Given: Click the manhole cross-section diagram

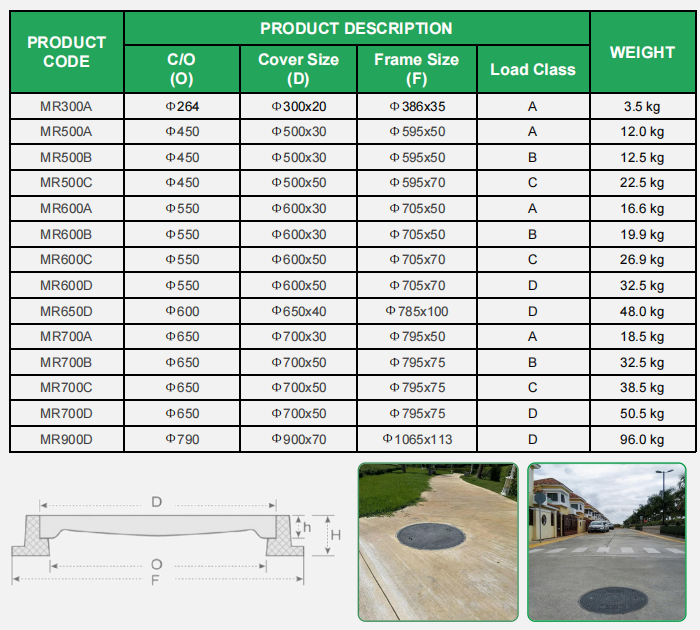Looking at the screenshot, I should (x=175, y=540).
